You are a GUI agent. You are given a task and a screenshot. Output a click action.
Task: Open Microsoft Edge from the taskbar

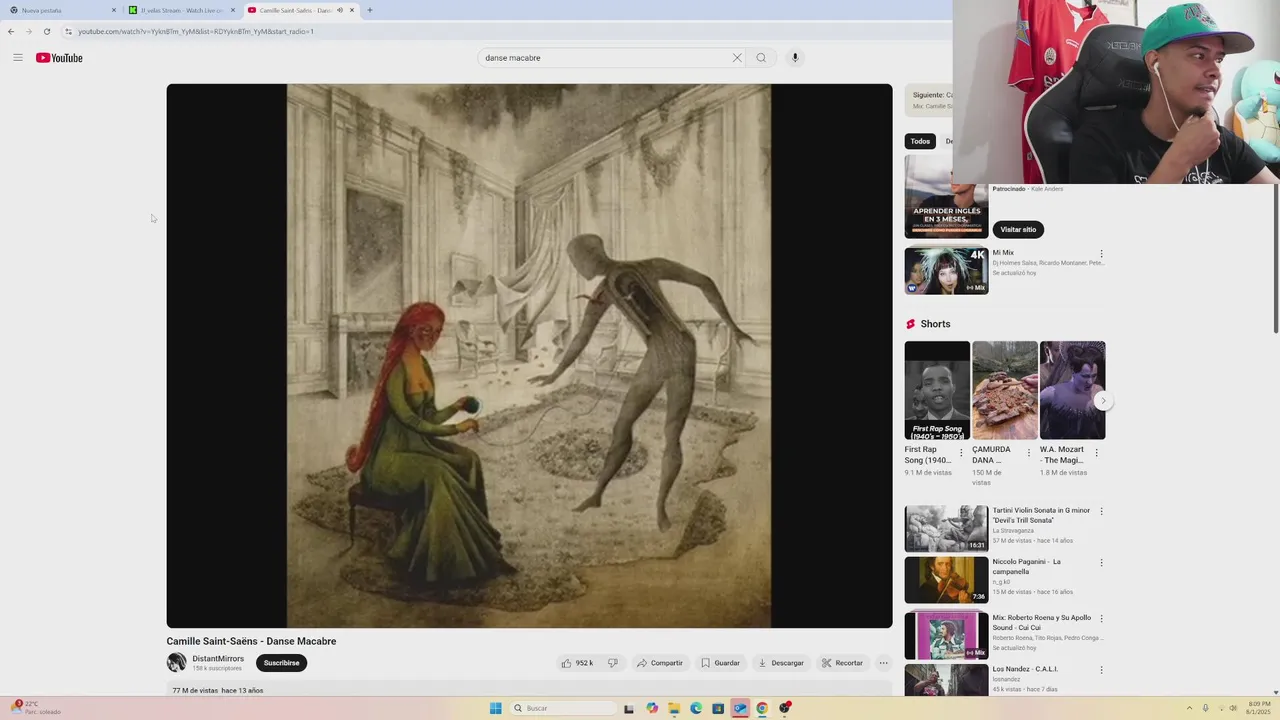(696, 708)
